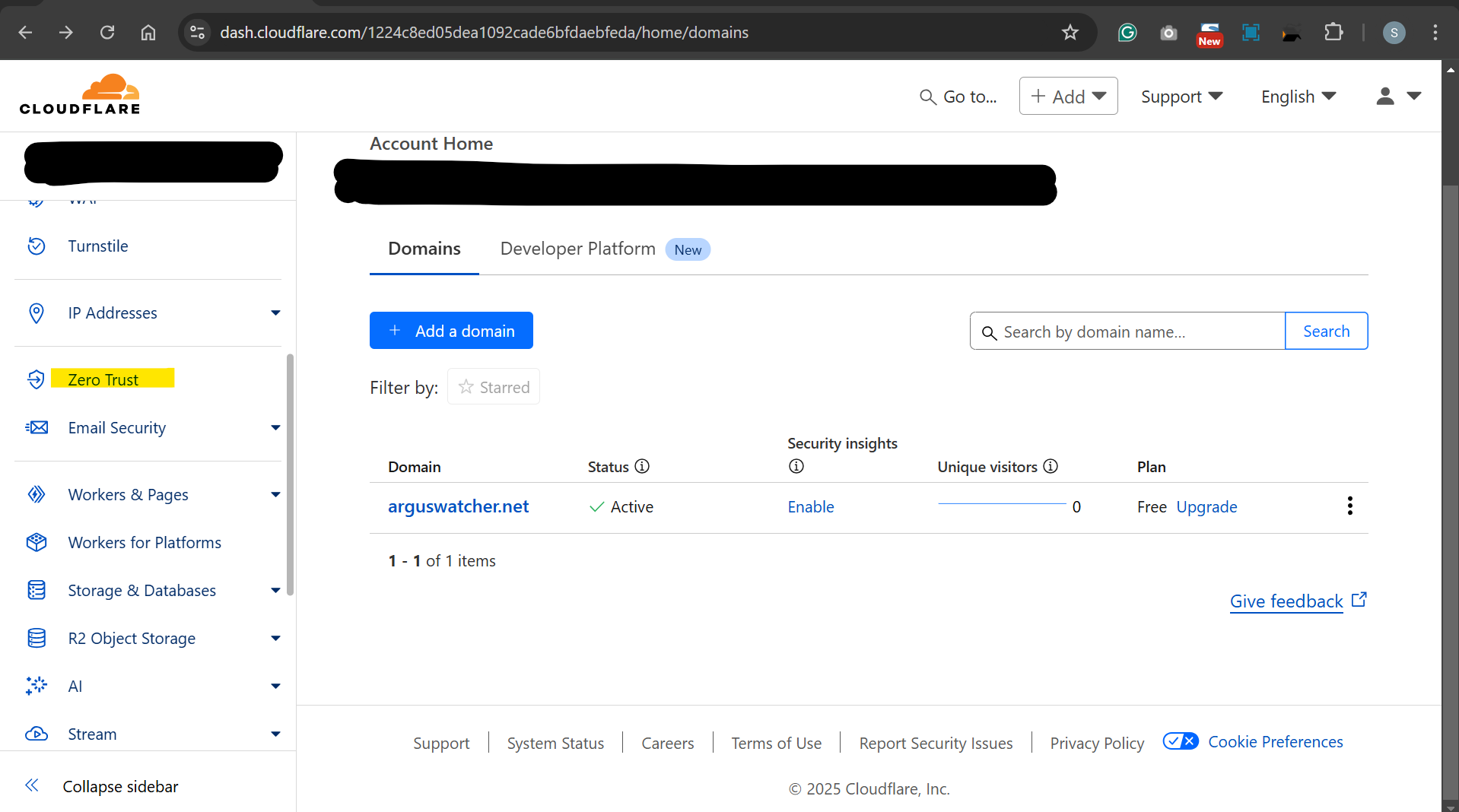Click the Storage & Databases icon
Image resolution: width=1459 pixels, height=812 pixels.
[37, 590]
